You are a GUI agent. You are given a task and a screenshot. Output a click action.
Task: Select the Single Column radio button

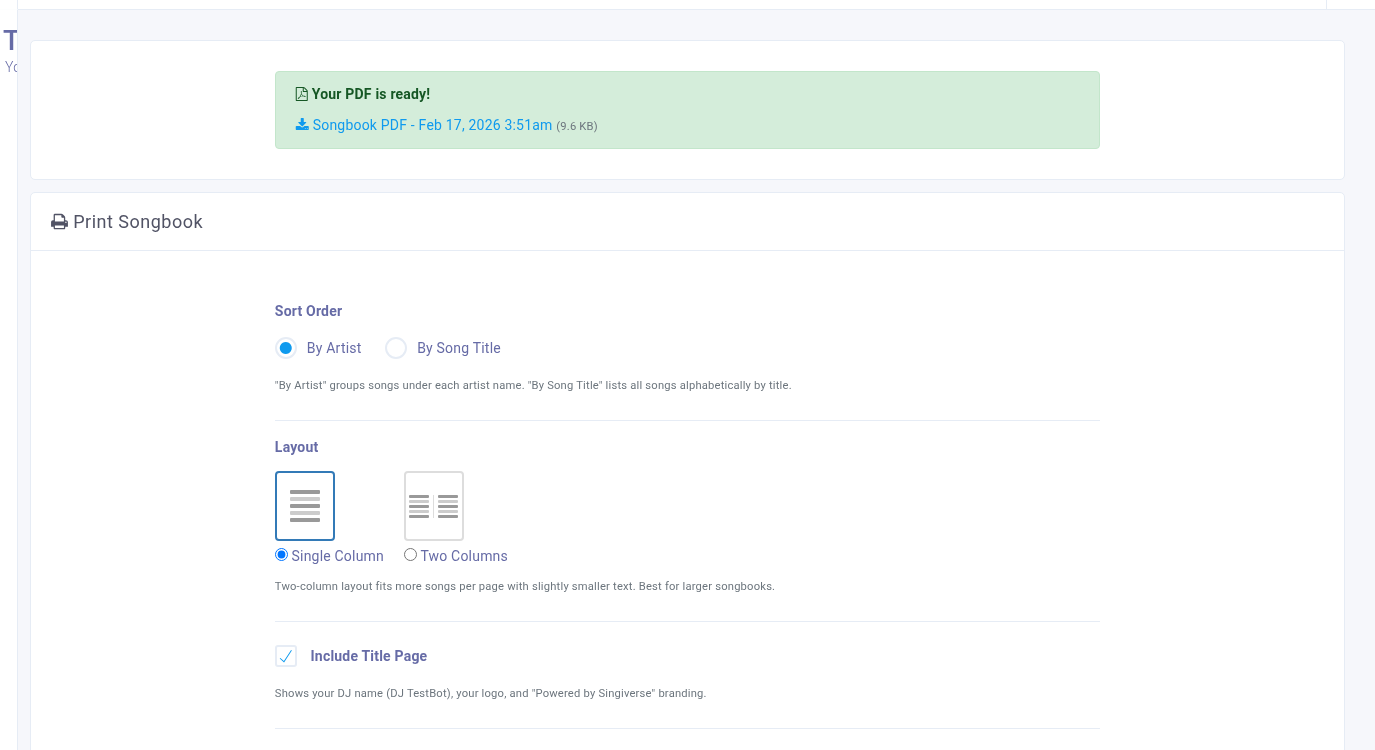pyautogui.click(x=281, y=555)
